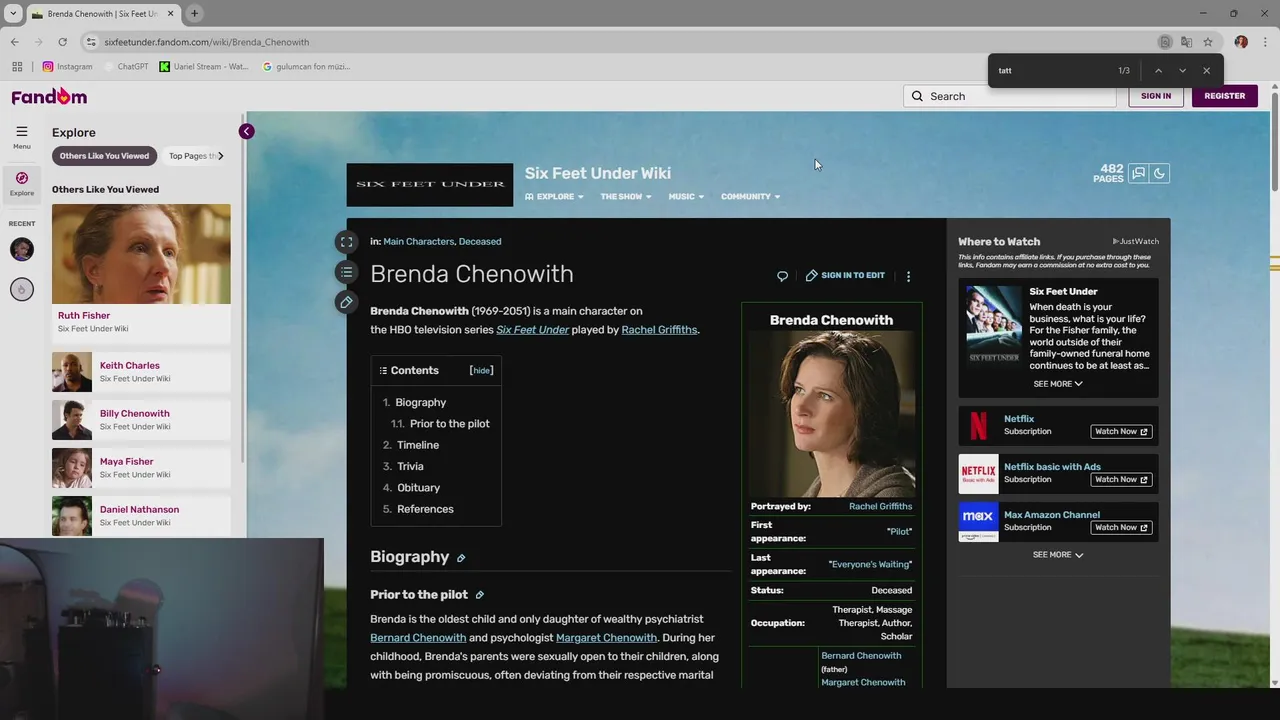Jump to Obituary in Contents
The width and height of the screenshot is (1280, 720).
coord(418,488)
